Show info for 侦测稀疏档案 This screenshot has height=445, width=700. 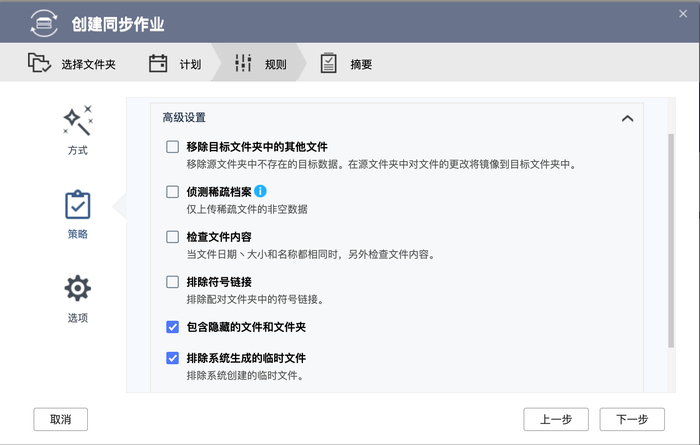click(261, 190)
